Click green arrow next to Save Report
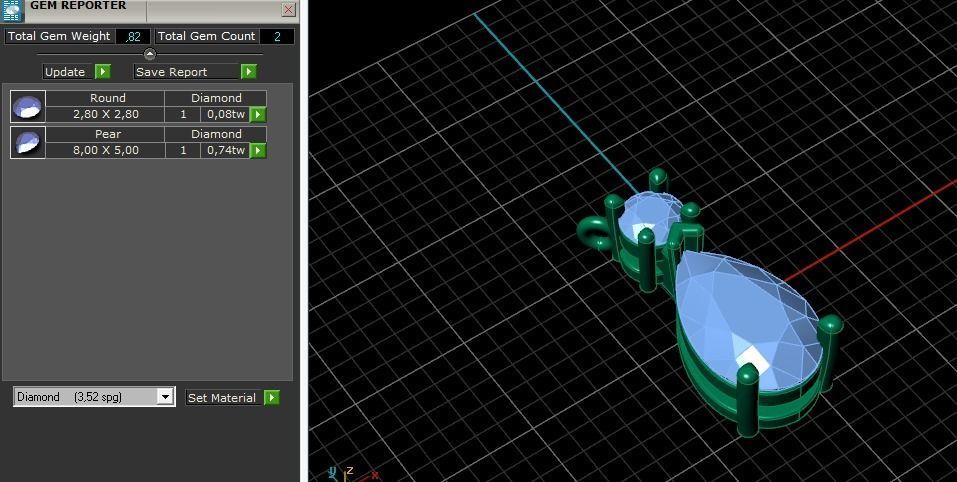This screenshot has width=957, height=482. tap(248, 71)
